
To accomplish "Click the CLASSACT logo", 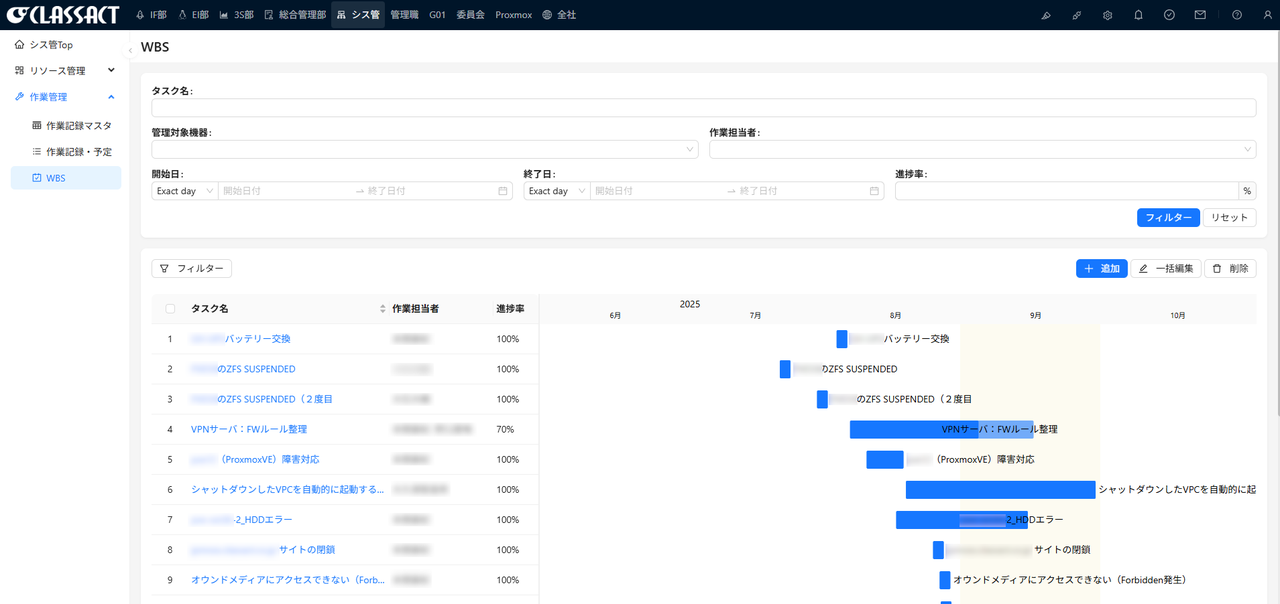I will tap(62, 15).
